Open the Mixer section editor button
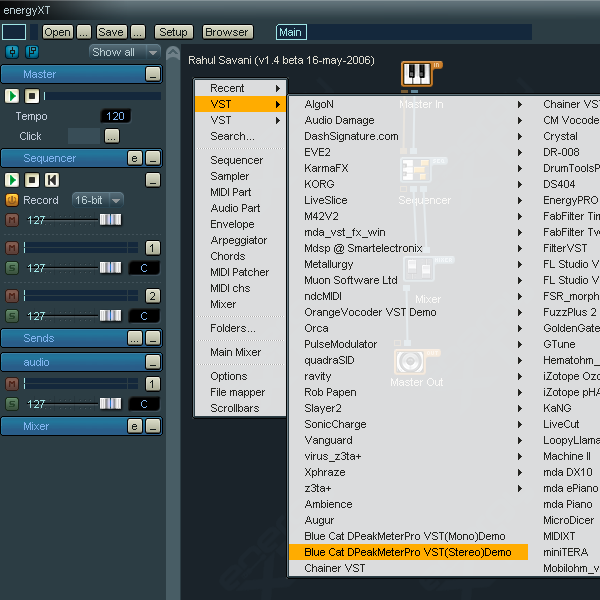The width and height of the screenshot is (600, 600). [135, 426]
